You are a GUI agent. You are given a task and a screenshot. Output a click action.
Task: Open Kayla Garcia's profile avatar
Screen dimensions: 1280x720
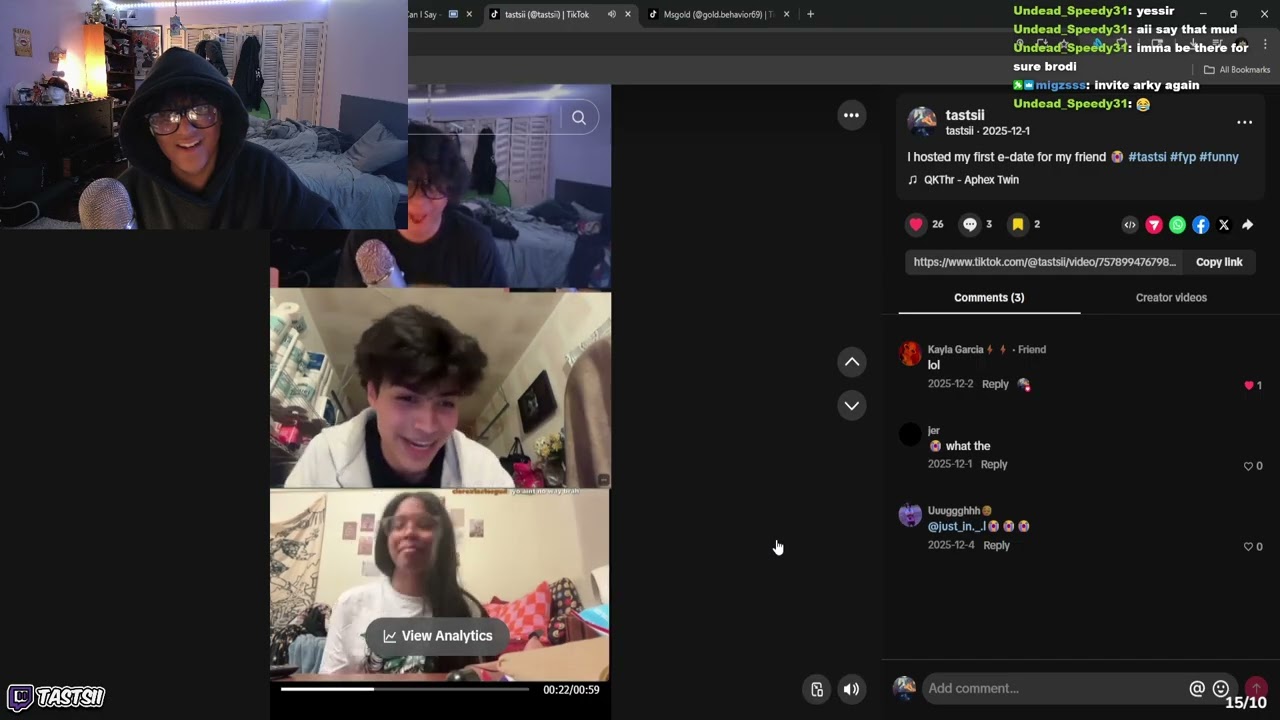[910, 353]
